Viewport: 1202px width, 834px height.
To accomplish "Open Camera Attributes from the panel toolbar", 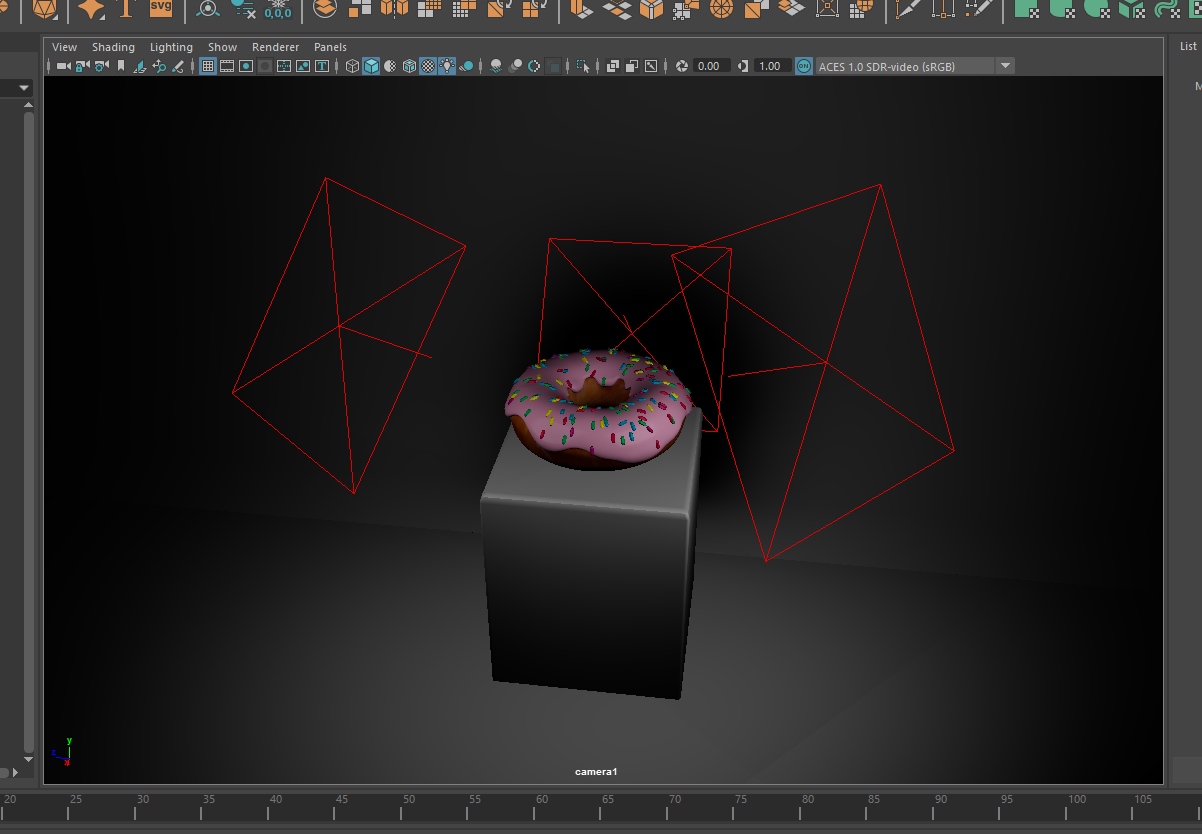I will coord(101,66).
